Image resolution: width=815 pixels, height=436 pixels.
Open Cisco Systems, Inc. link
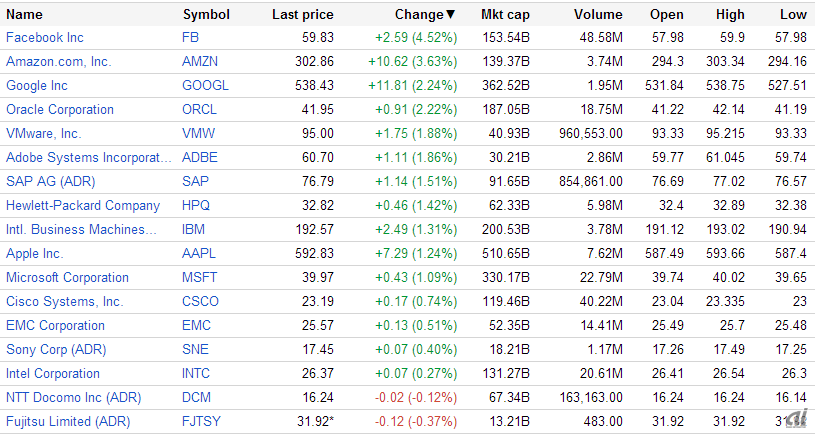click(x=64, y=302)
